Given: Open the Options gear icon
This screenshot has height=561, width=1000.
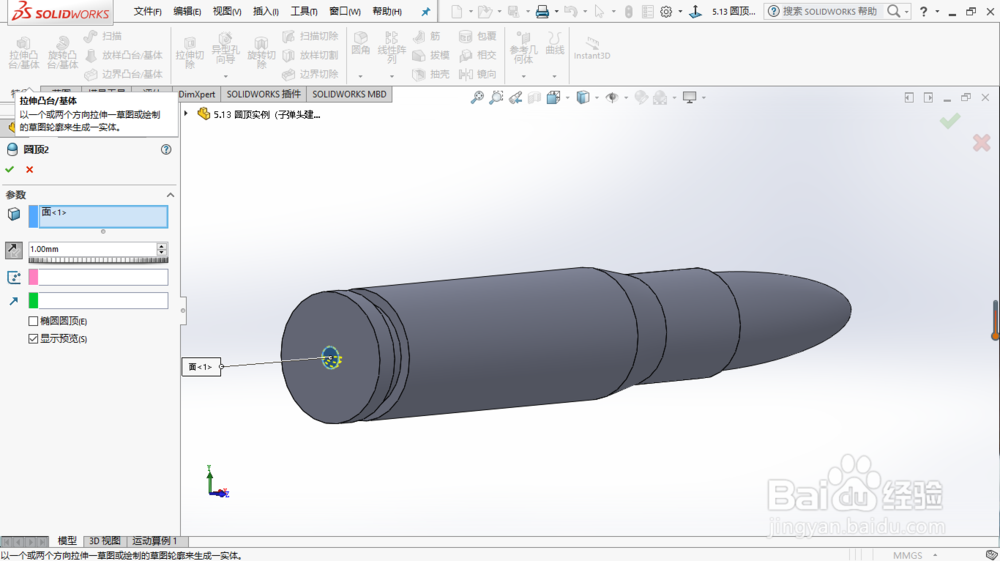Looking at the screenshot, I should point(666,11).
